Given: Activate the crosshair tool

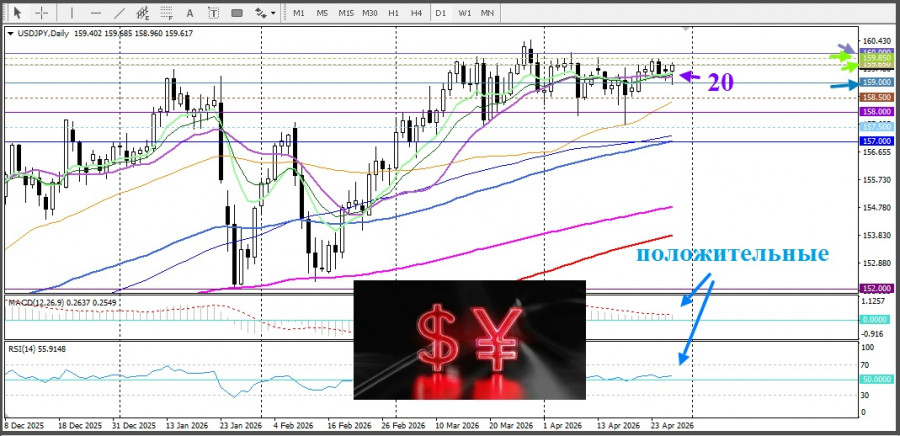Looking at the screenshot, I should [41, 13].
